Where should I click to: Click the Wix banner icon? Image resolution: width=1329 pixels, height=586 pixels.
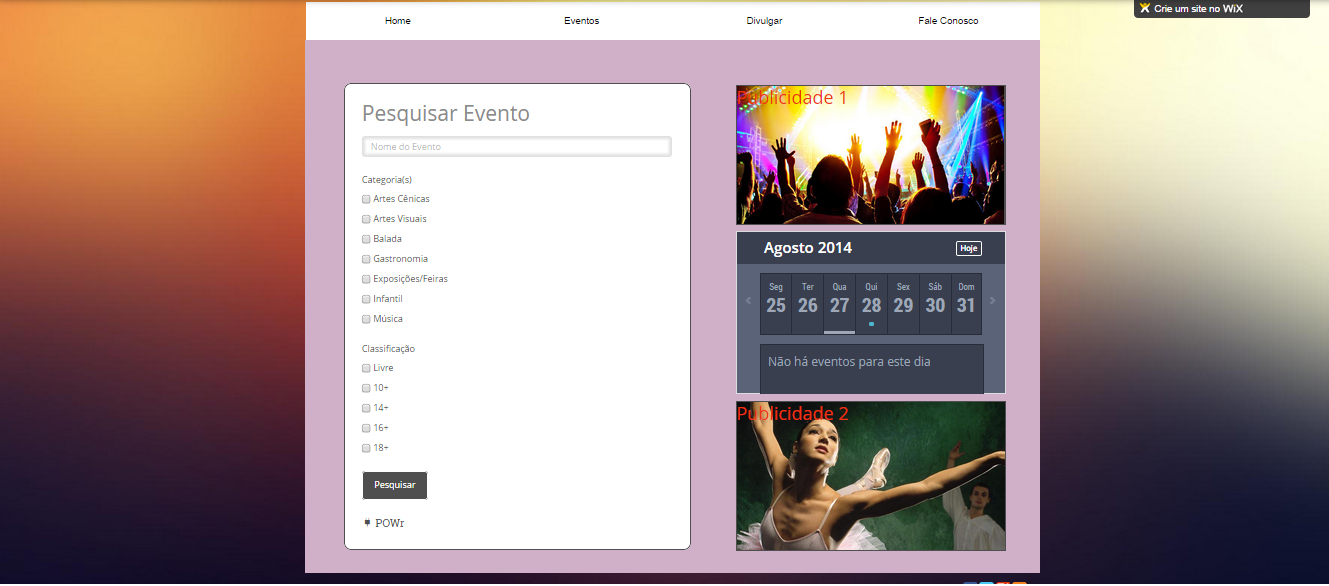[1145, 8]
